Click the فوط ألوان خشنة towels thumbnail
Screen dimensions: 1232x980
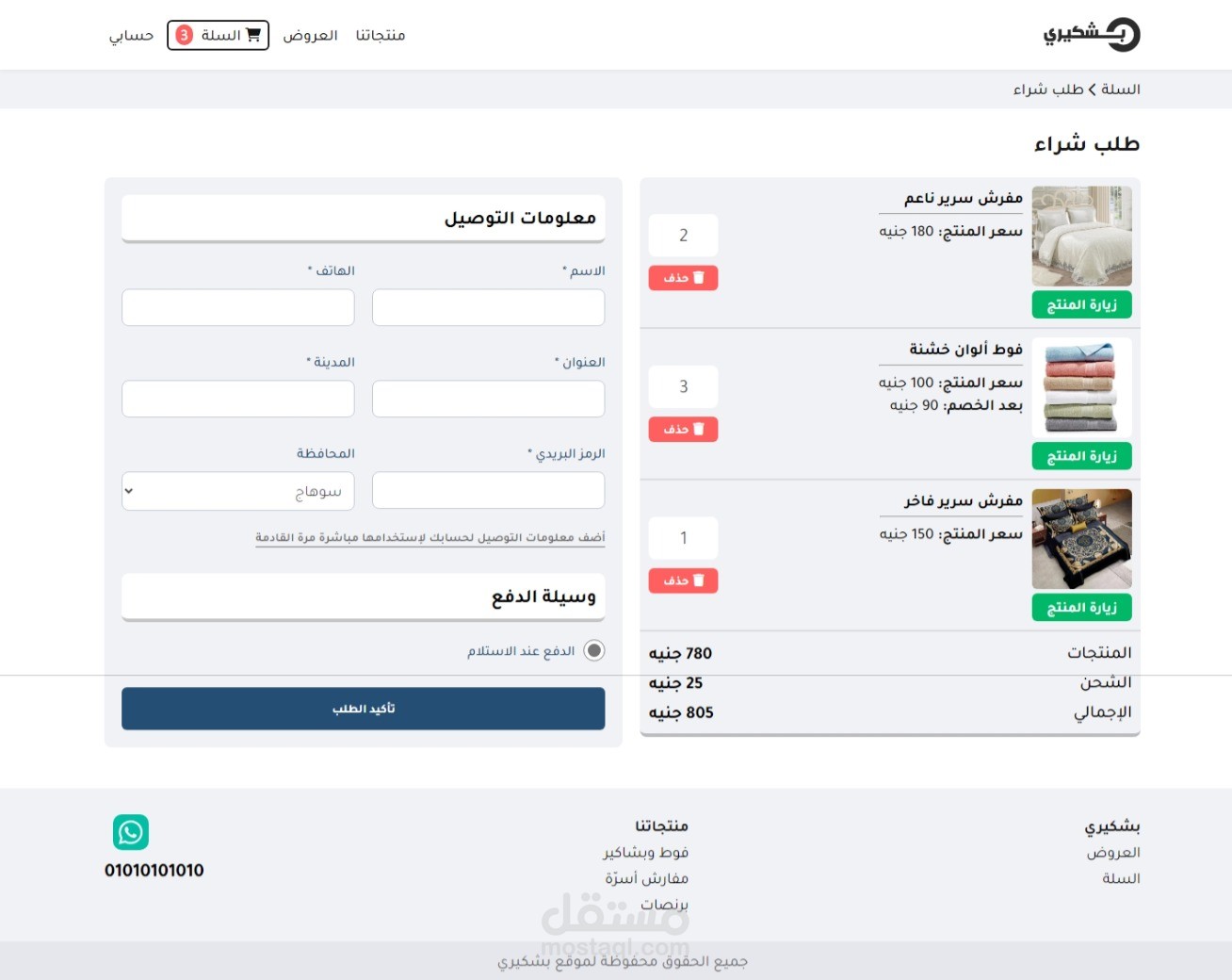pos(1082,387)
